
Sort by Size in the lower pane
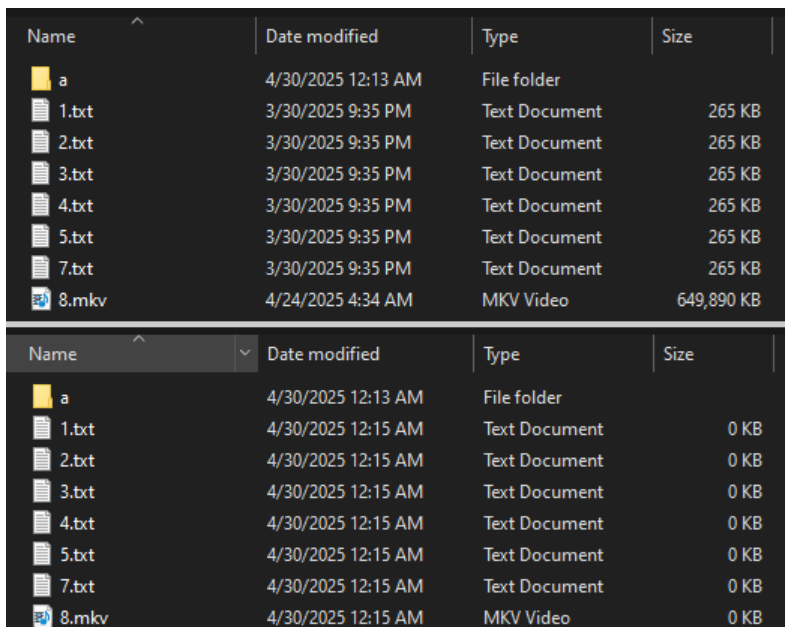point(677,354)
